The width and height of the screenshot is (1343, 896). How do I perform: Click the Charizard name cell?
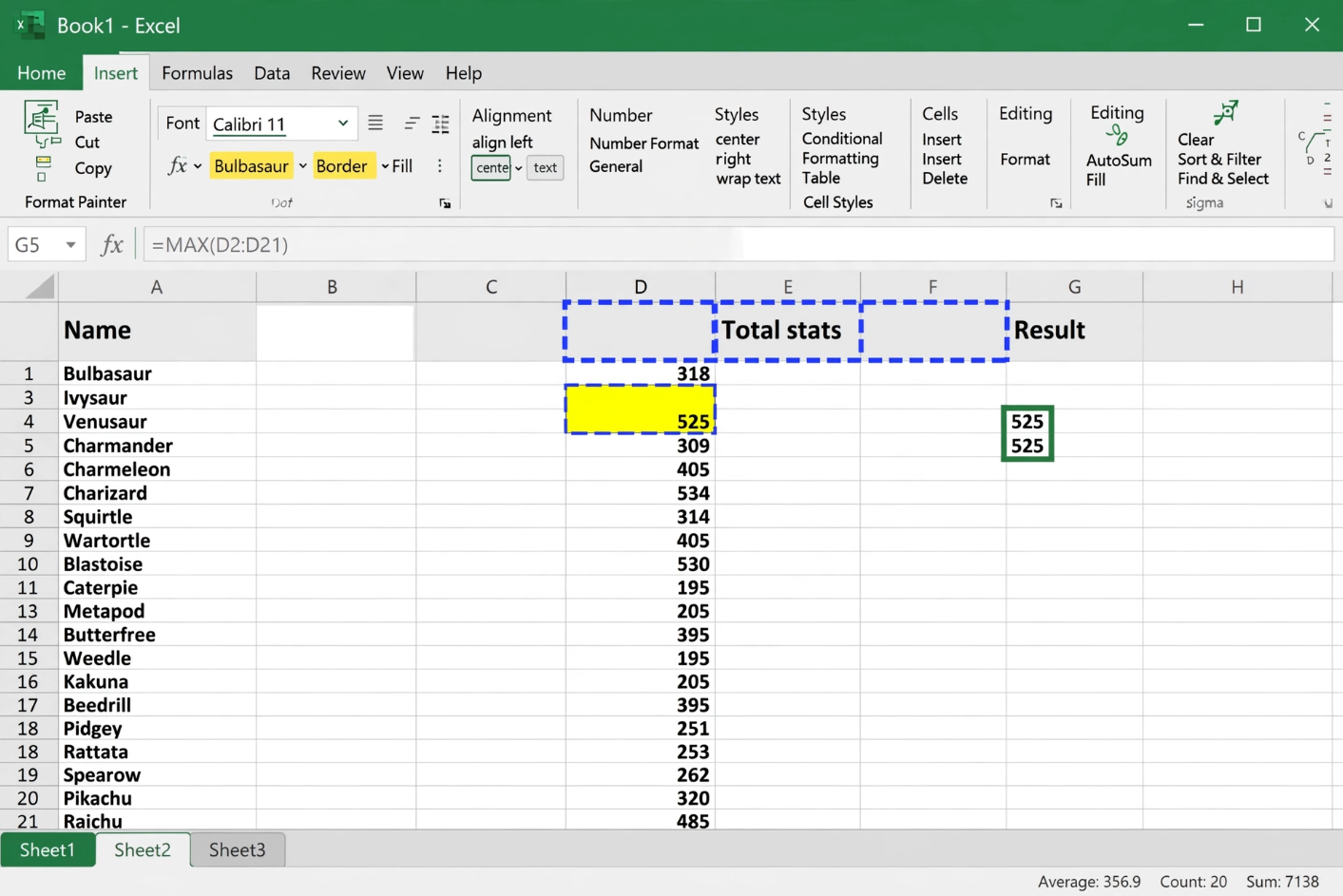coord(157,493)
